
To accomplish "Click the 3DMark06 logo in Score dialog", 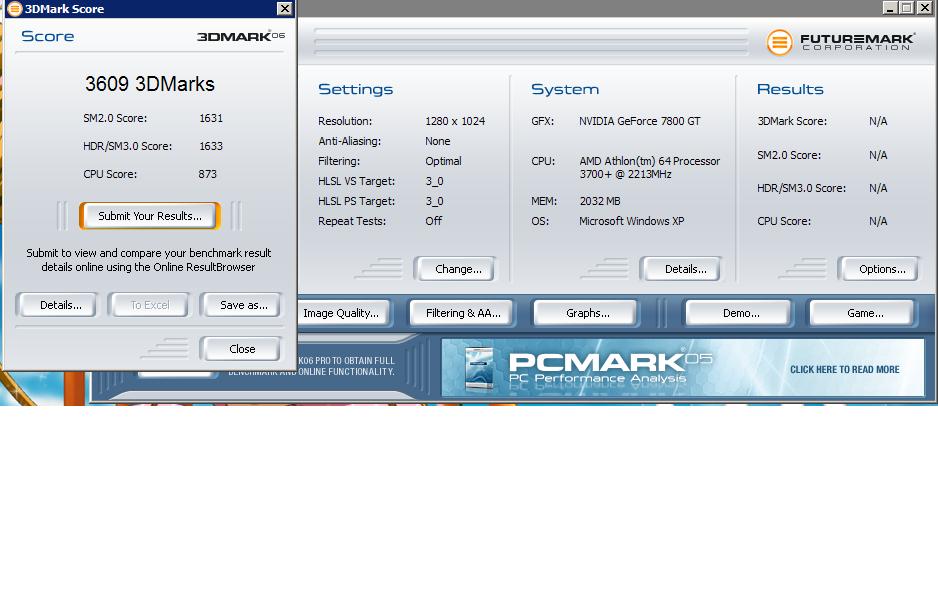I will [240, 36].
